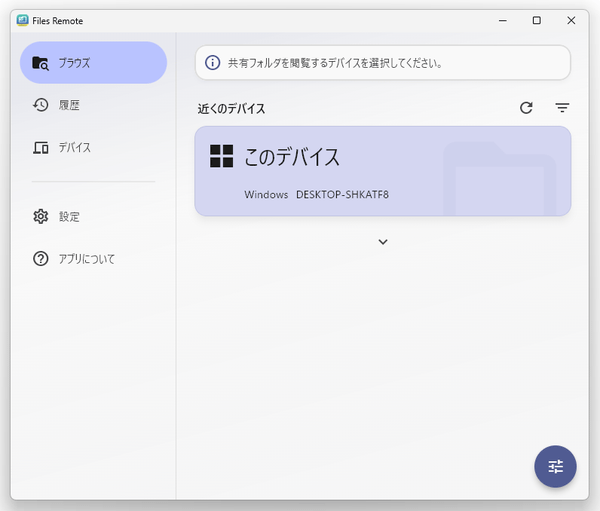Close the Files Remote window
Screen dimensions: 600x511
coord(571,21)
